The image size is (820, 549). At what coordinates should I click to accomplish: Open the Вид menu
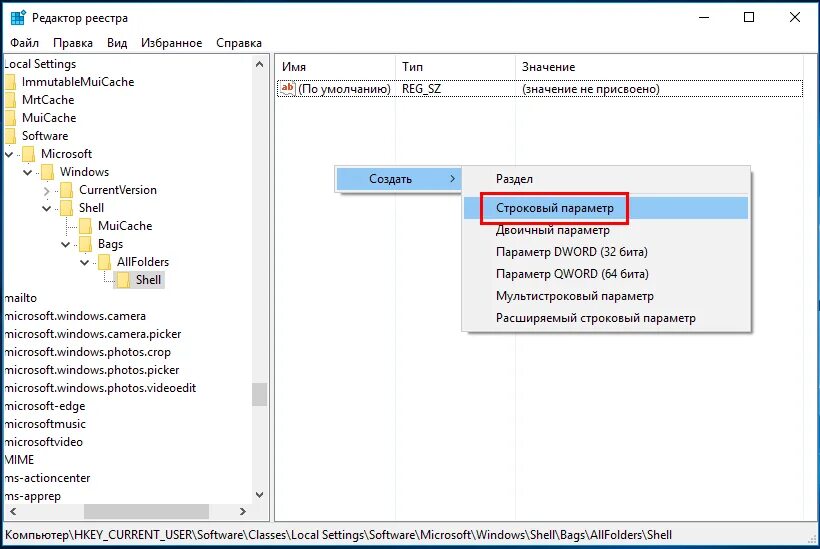click(117, 43)
